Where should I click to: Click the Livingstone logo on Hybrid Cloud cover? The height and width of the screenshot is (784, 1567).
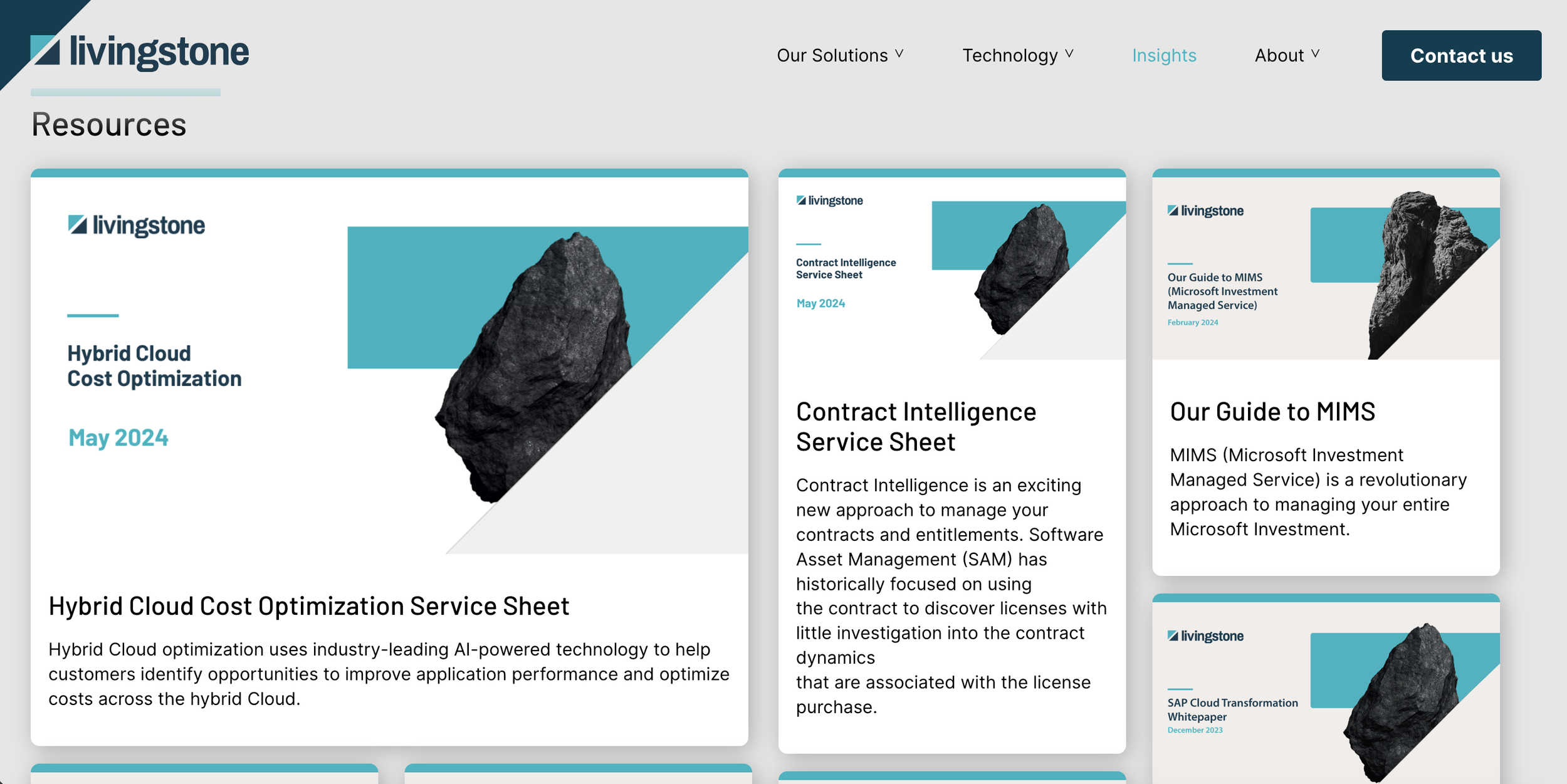[136, 226]
